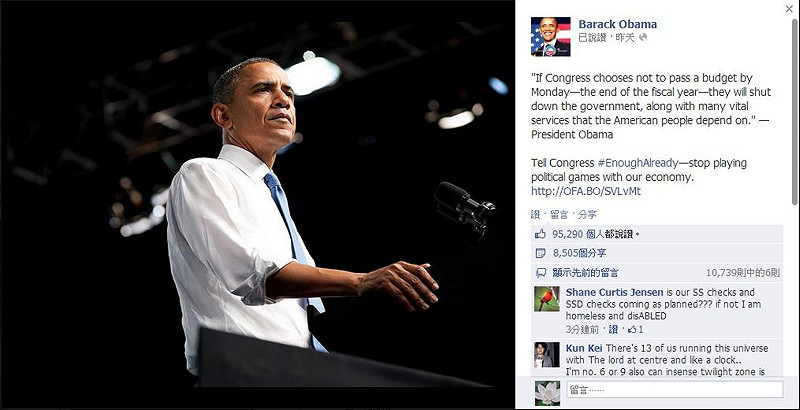Click the 留言 comment action link
This screenshot has height=410, width=800.
point(559,215)
